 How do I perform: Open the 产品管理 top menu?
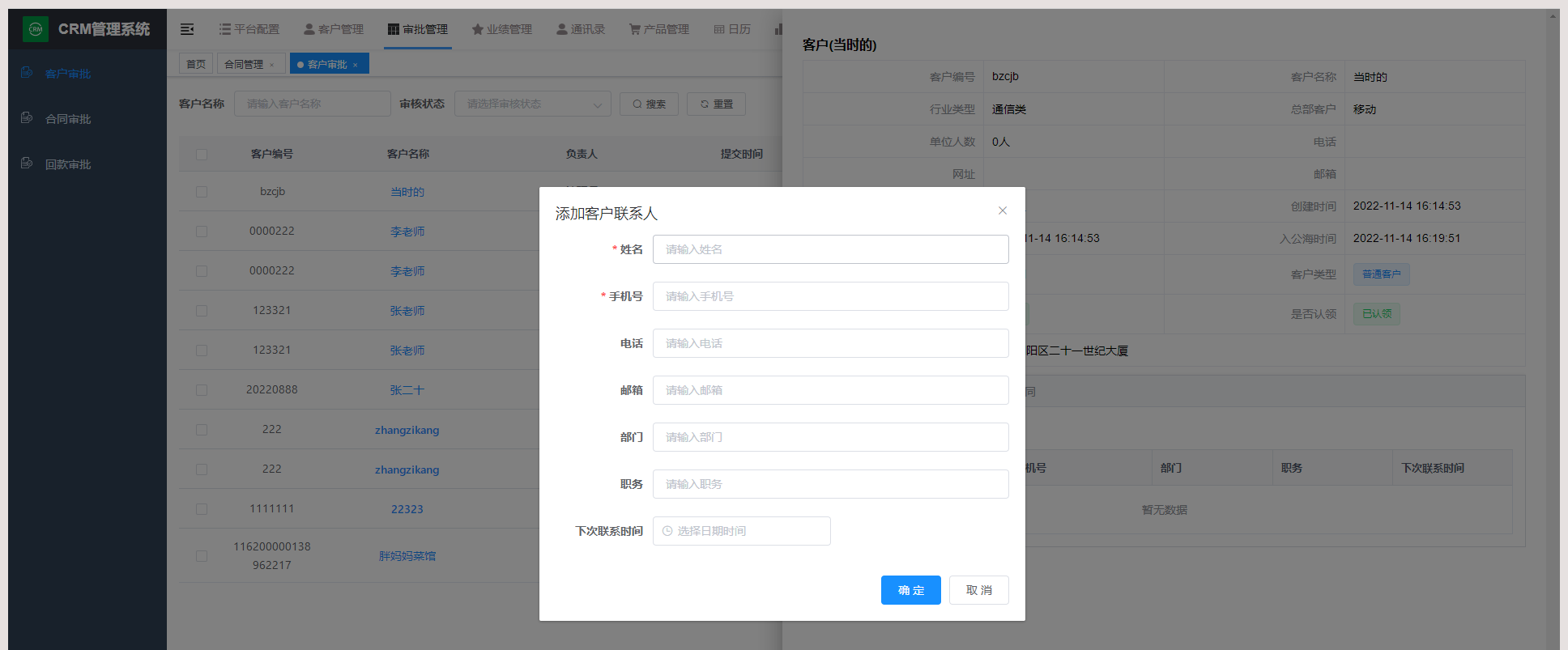pyautogui.click(x=658, y=29)
